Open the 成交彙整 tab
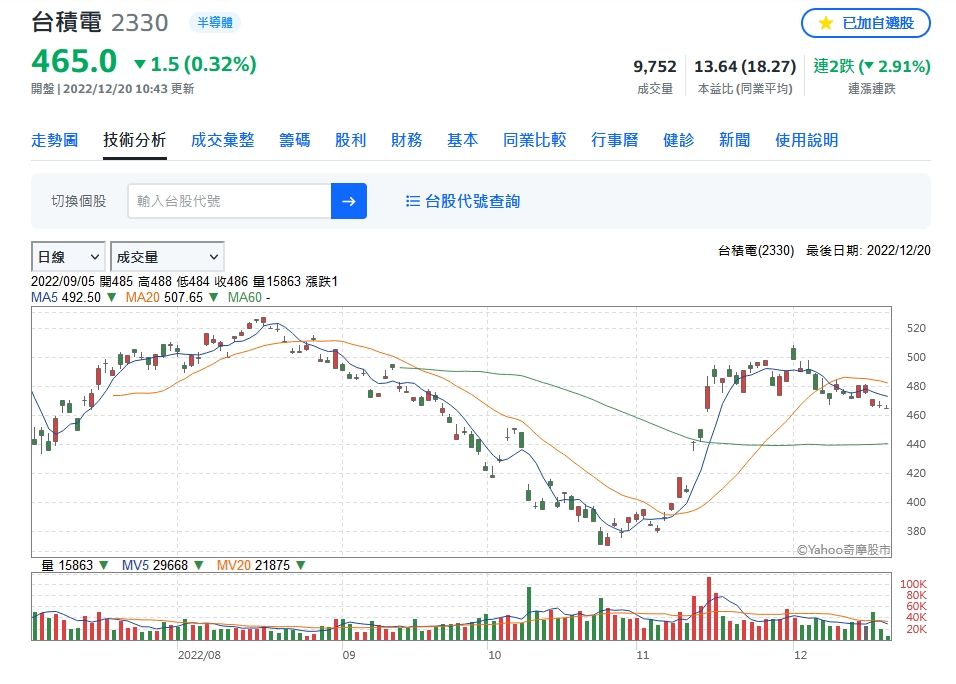 click(x=223, y=140)
